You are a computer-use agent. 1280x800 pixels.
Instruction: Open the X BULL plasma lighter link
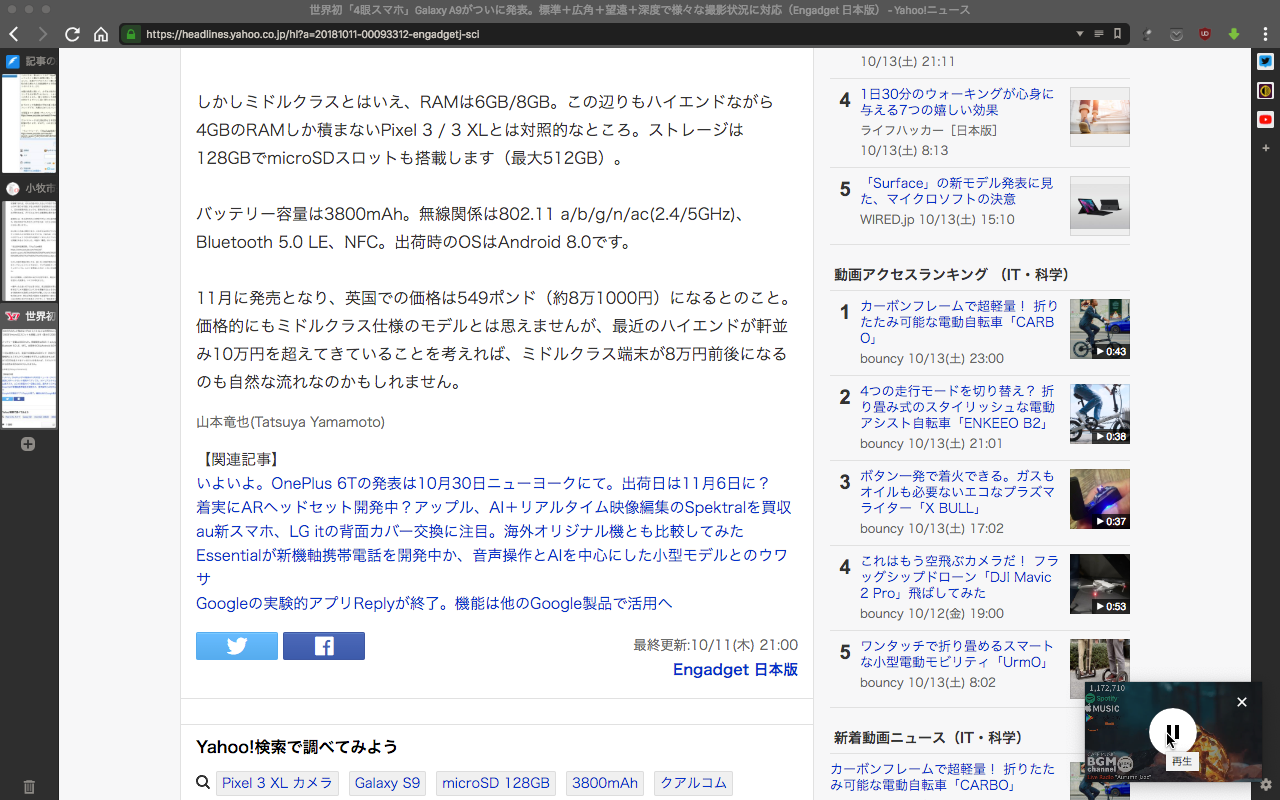pyautogui.click(x=957, y=492)
